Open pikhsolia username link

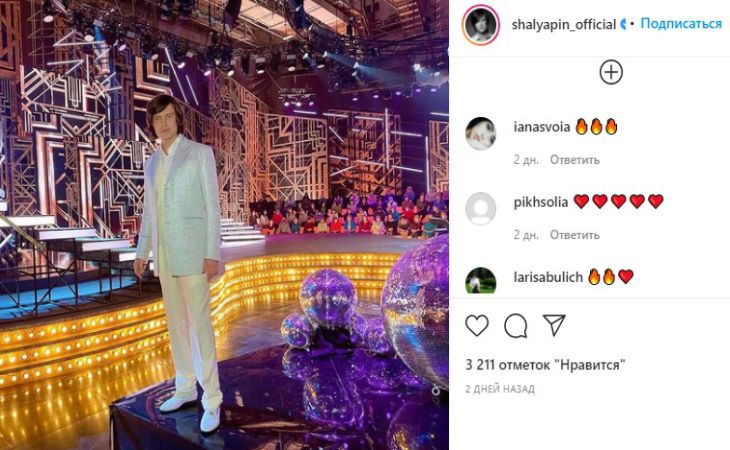tap(541, 202)
